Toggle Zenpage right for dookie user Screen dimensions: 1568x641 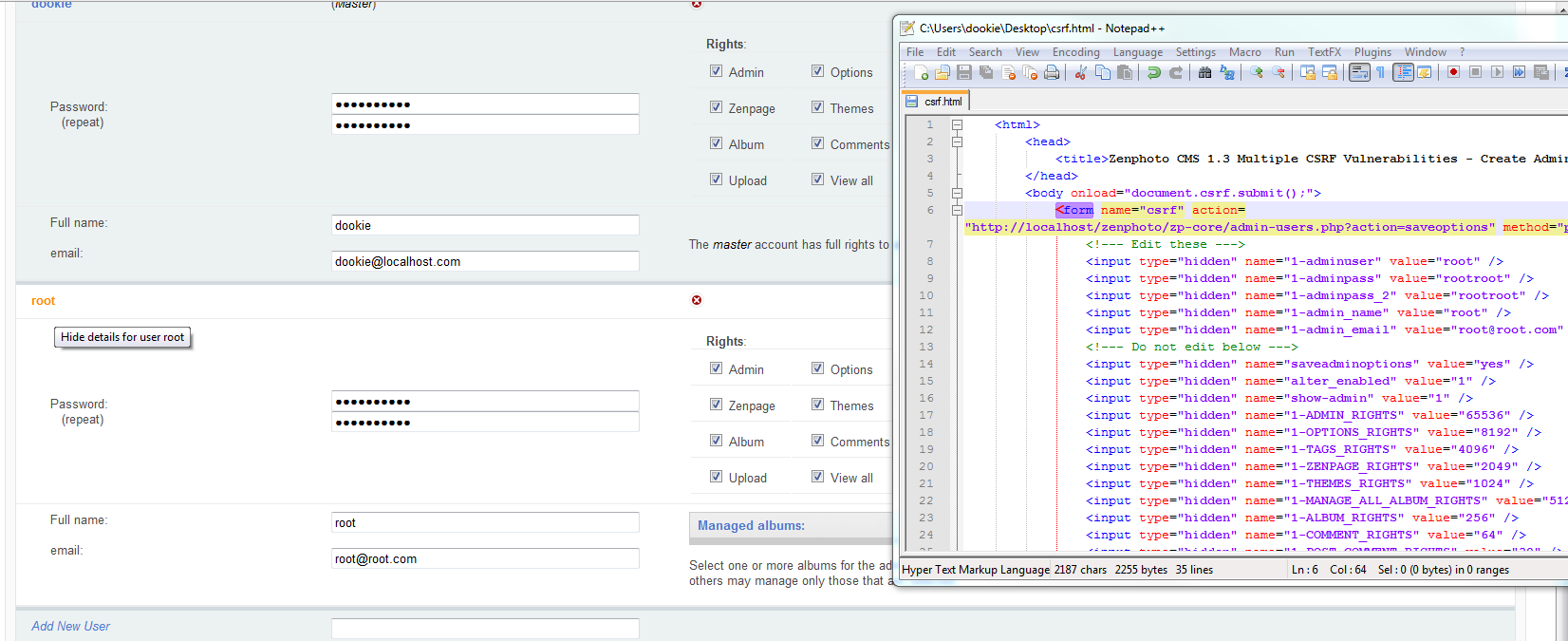click(716, 107)
